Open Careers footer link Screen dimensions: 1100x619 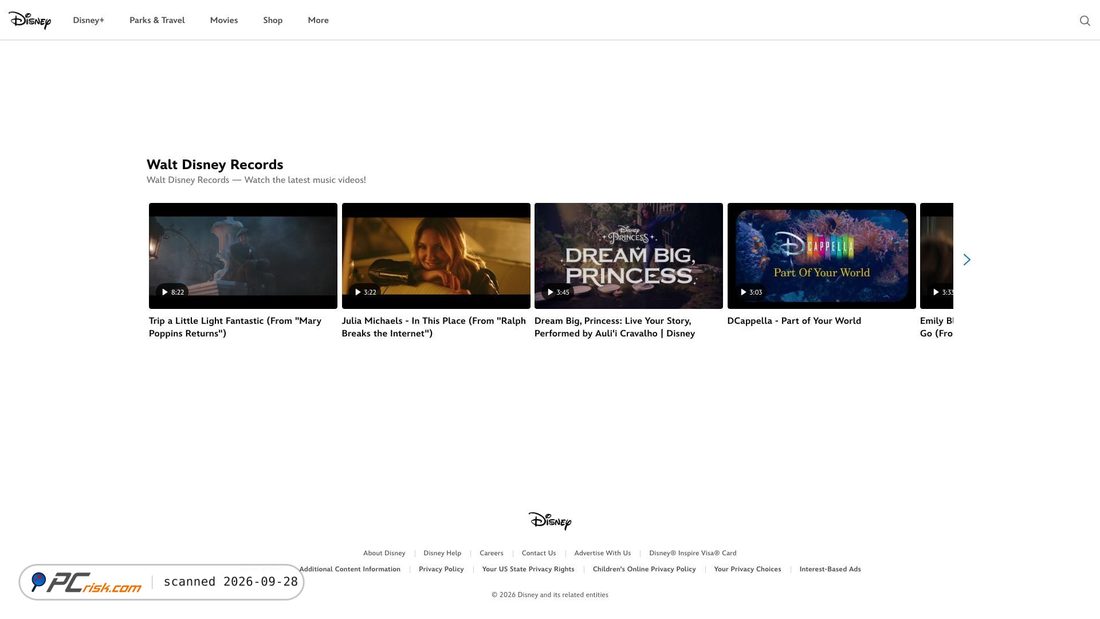(x=491, y=553)
